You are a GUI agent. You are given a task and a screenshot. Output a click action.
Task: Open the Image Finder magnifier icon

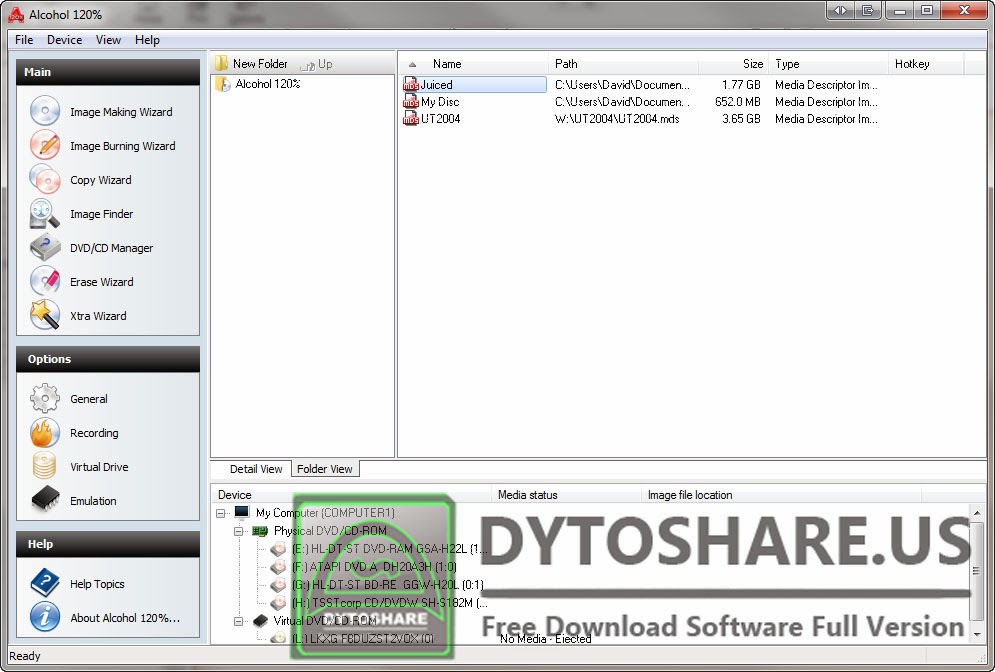pyautogui.click(x=45, y=214)
